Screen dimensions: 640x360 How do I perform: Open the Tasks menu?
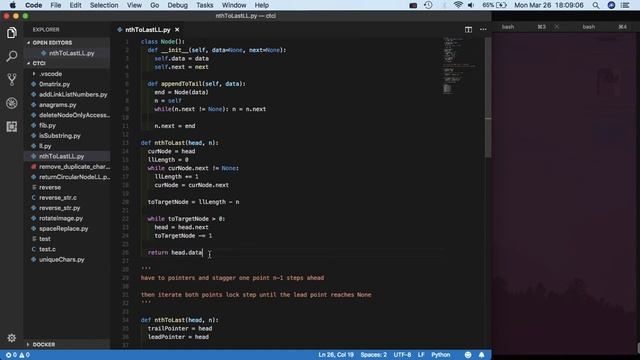point(204,5)
